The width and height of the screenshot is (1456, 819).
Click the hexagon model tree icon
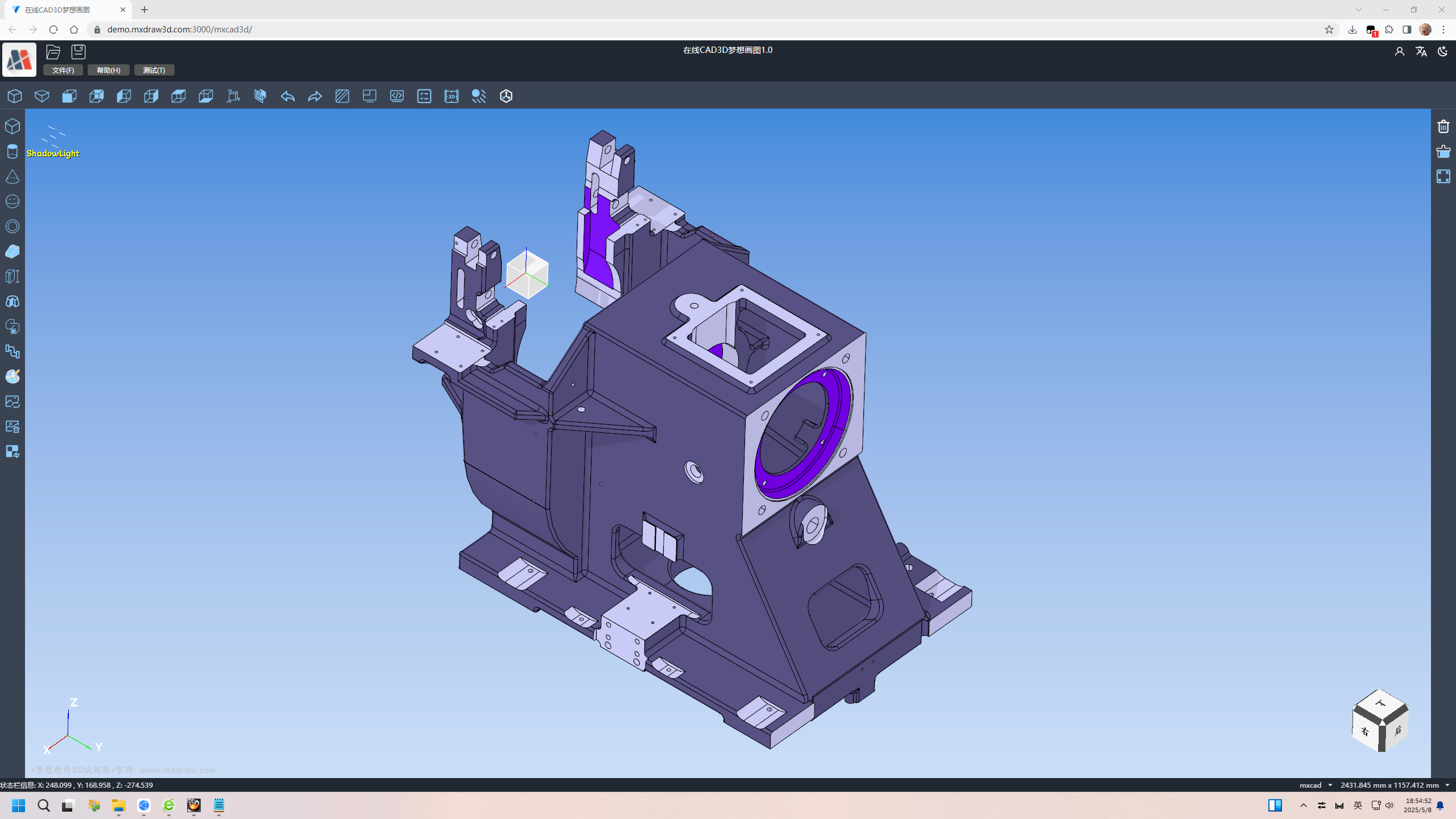click(x=506, y=96)
